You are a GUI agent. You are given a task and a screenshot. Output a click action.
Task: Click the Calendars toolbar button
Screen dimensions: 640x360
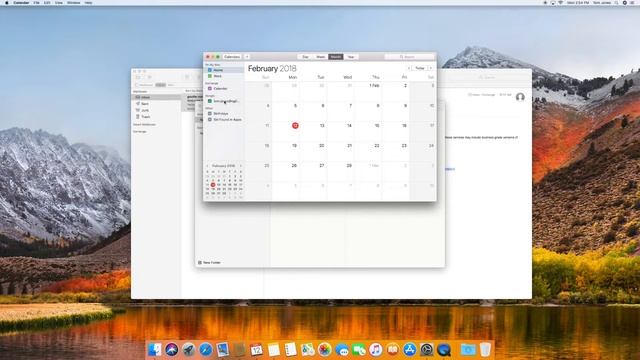pyautogui.click(x=232, y=57)
